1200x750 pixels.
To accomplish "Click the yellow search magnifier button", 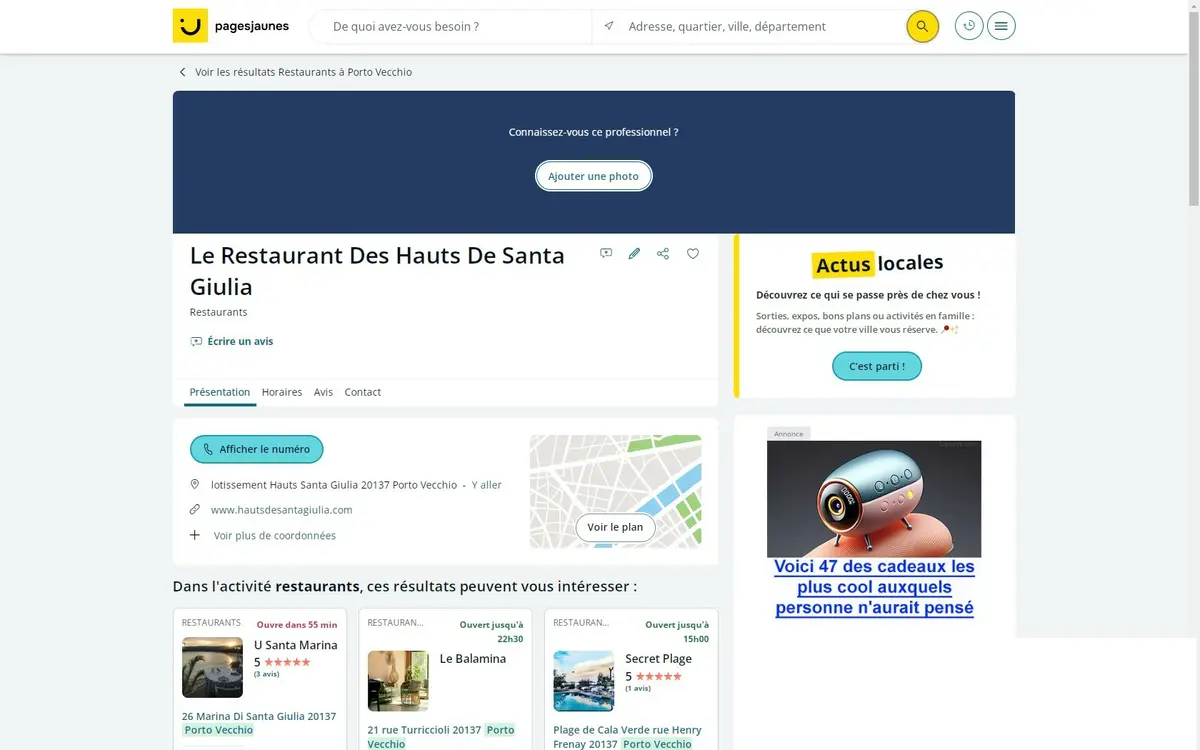I will click(x=922, y=26).
